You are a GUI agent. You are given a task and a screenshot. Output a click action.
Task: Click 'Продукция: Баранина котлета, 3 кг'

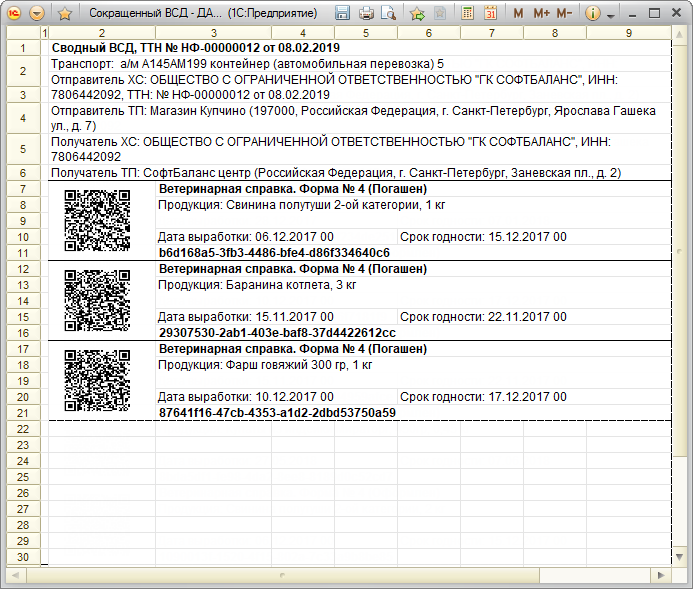257,285
